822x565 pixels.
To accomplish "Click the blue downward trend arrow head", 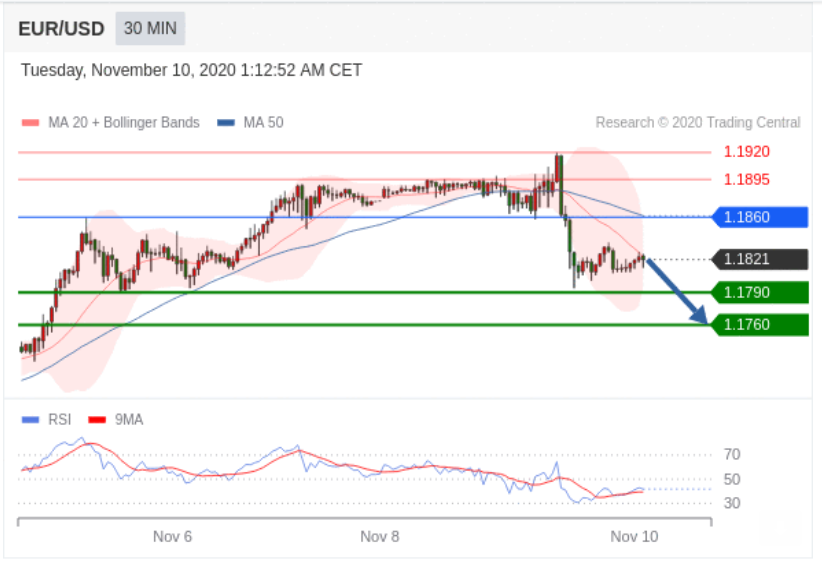I will coord(699,316).
